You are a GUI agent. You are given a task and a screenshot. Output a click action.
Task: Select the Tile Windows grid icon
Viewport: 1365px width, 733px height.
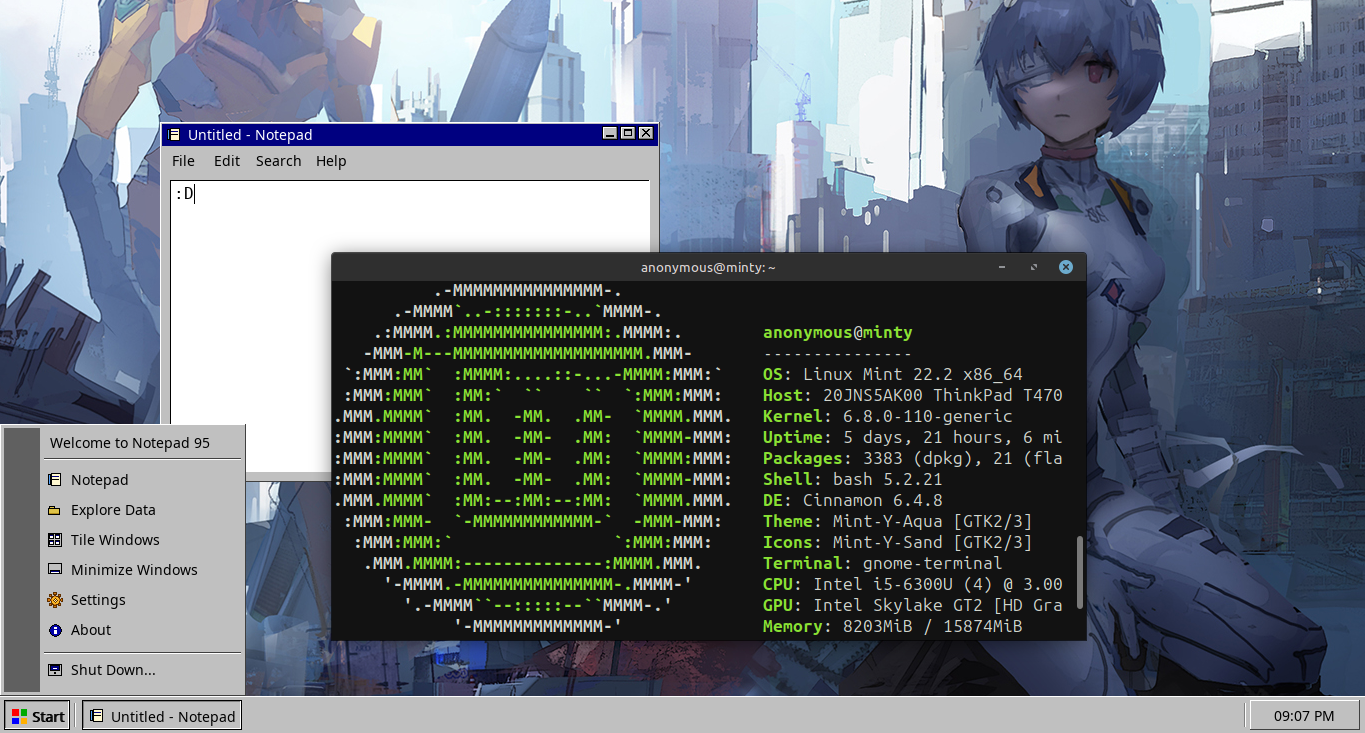coord(55,540)
